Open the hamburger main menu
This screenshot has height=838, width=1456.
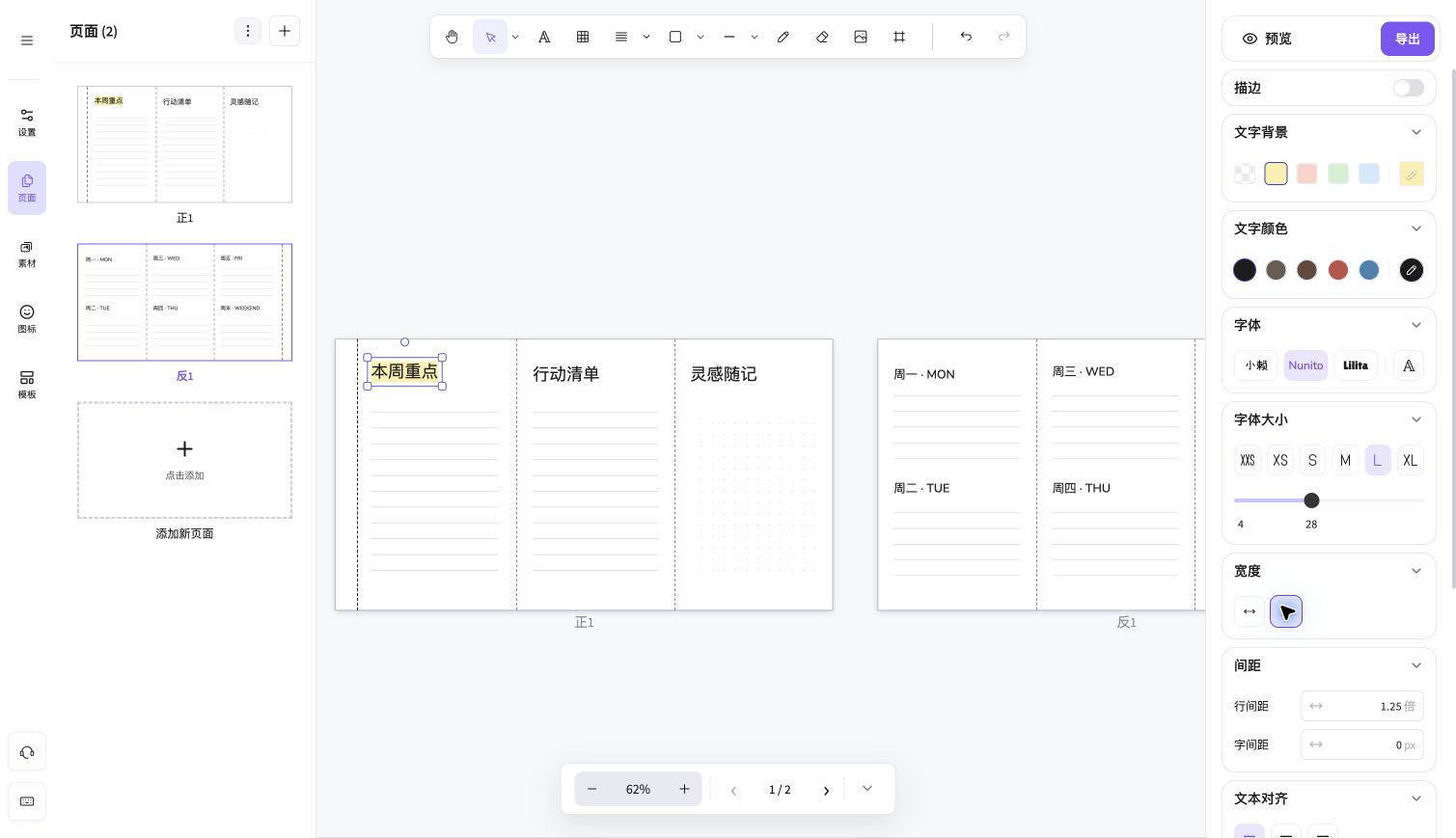pos(27,41)
